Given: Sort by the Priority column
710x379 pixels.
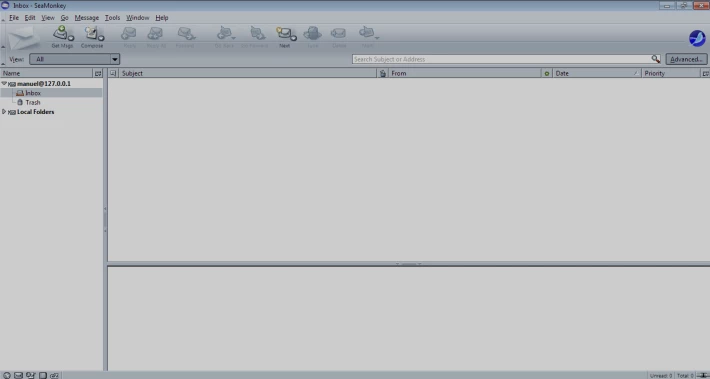Looking at the screenshot, I should [671, 73].
